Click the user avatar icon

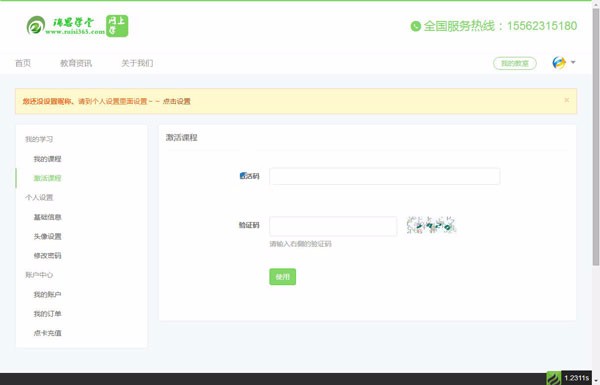coord(559,62)
